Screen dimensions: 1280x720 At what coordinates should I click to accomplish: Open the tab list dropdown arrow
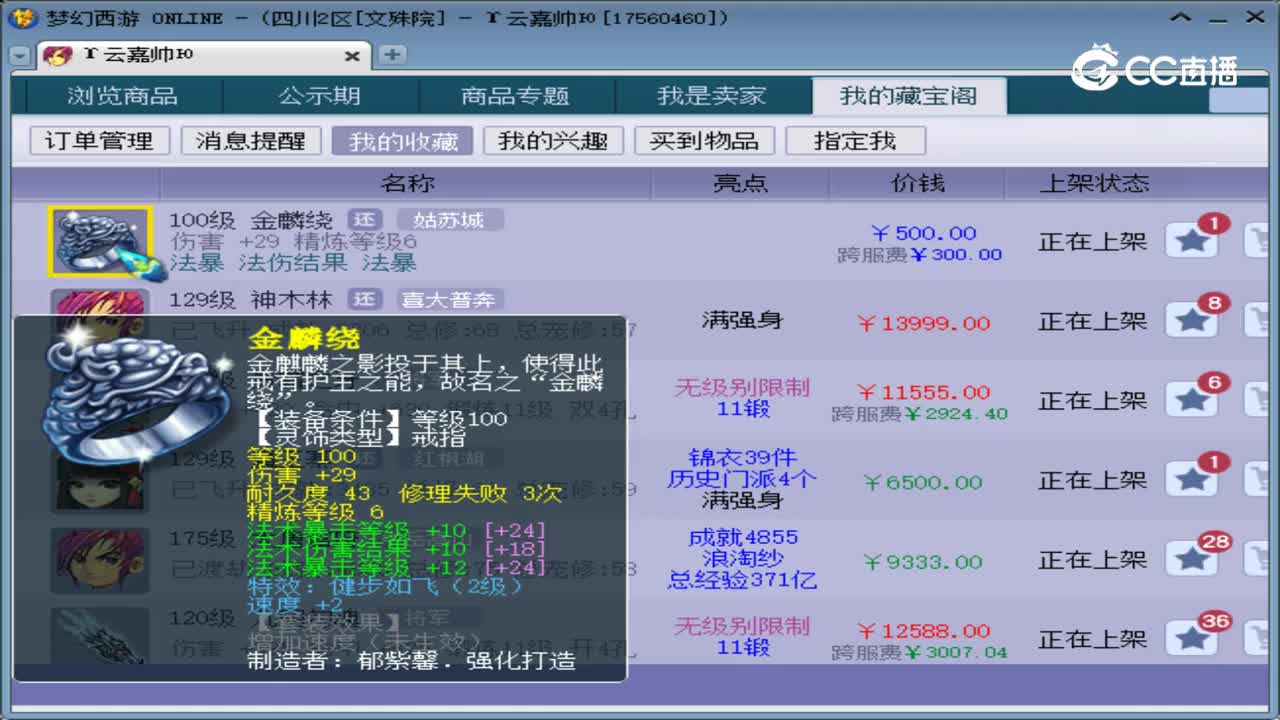[20, 56]
